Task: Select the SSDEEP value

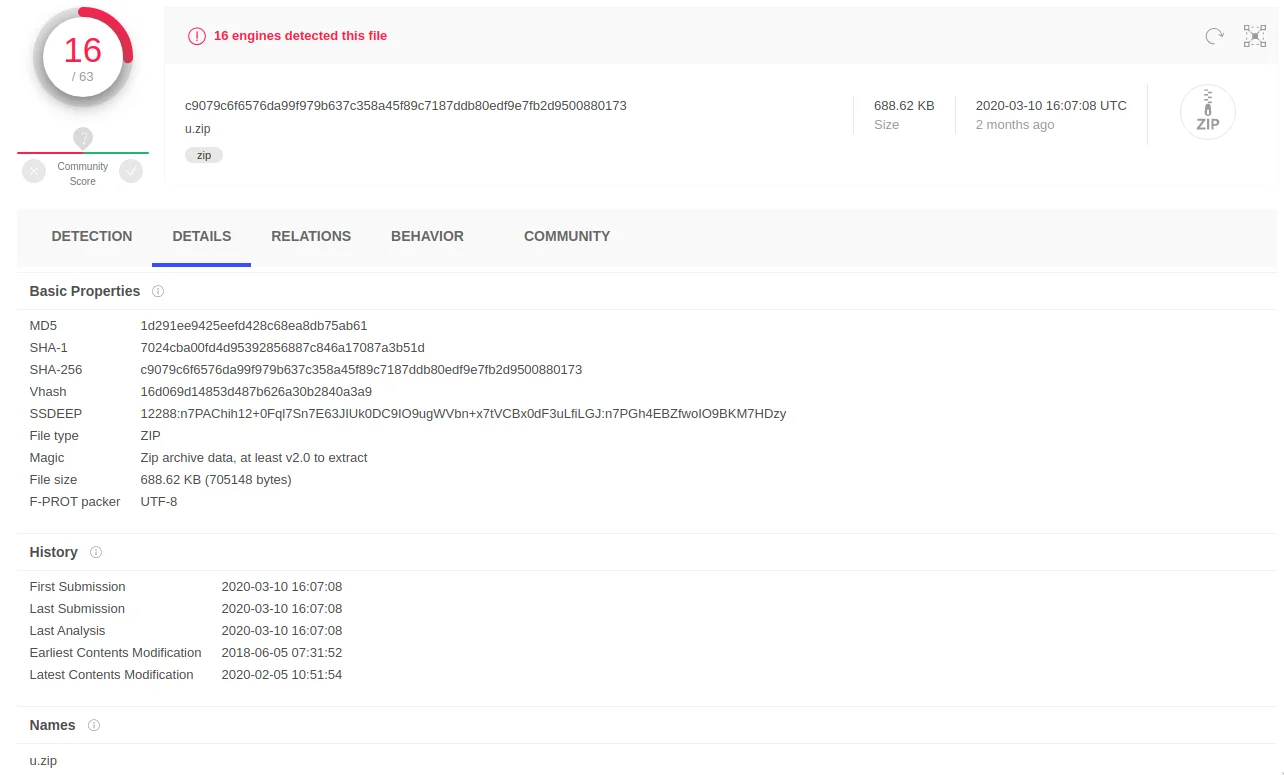Action: [x=463, y=414]
